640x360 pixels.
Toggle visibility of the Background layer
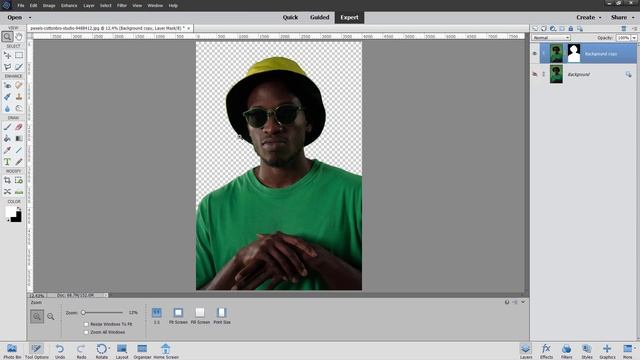pos(535,74)
